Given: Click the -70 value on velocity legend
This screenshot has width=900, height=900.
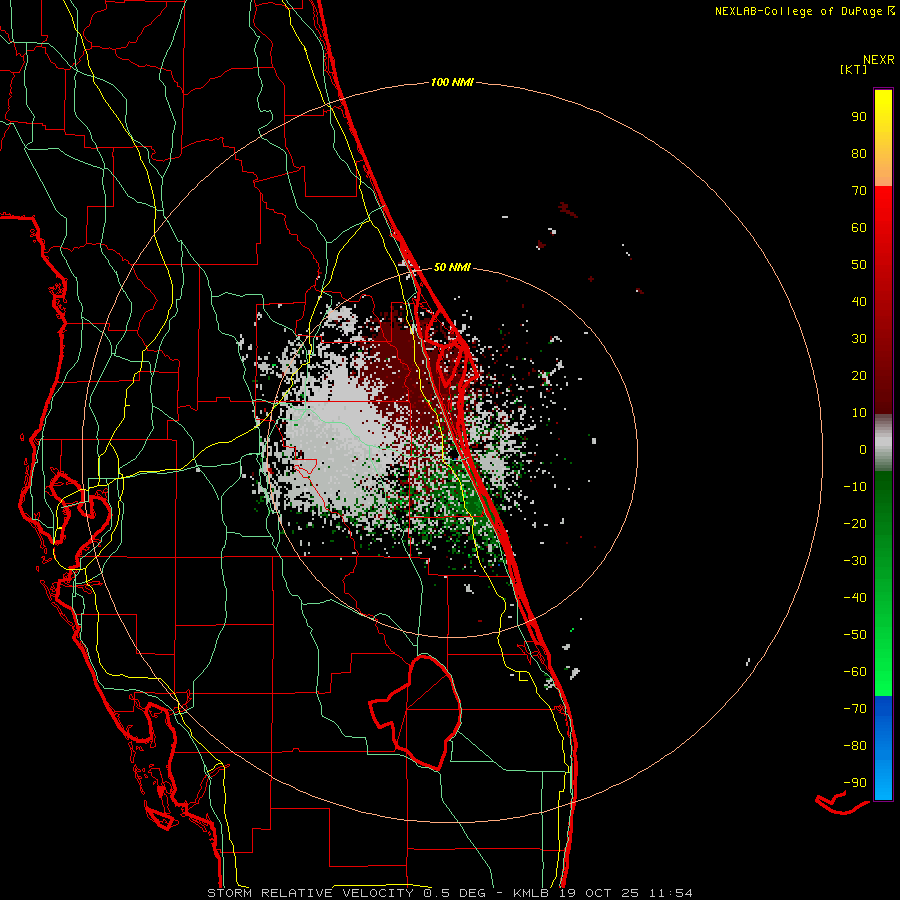Looking at the screenshot, I should pos(855,709).
